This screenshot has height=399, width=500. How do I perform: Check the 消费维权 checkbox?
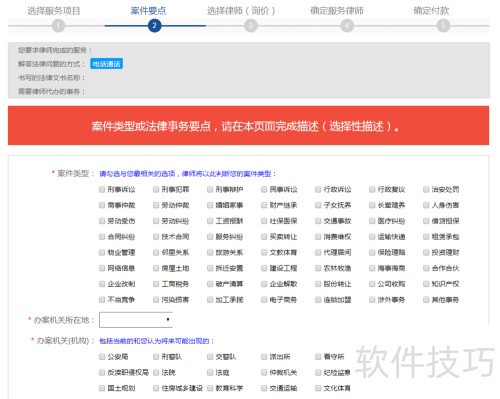point(318,237)
